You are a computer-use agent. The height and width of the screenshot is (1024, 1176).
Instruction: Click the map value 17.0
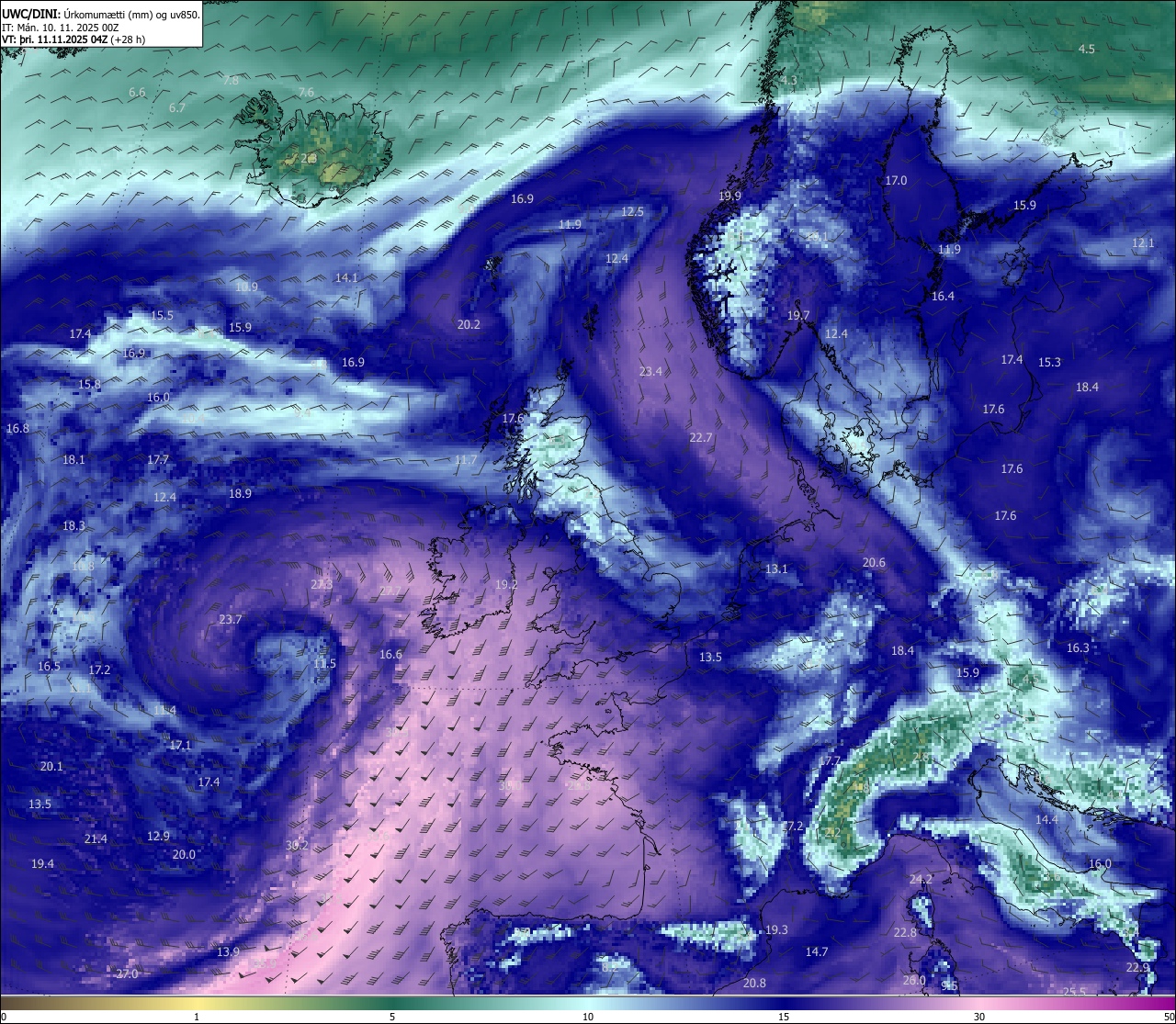click(896, 181)
